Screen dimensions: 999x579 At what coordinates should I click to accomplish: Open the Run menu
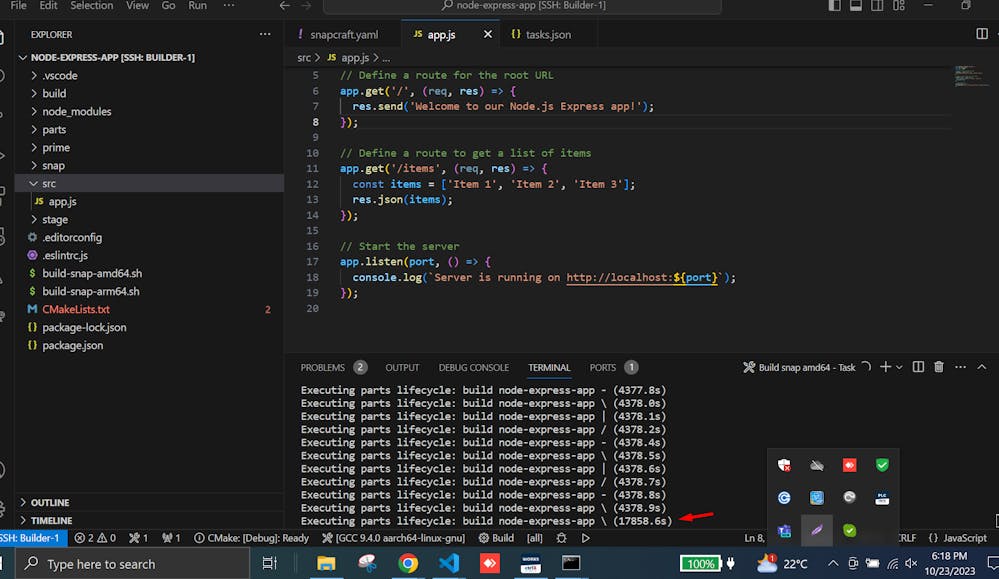pyautogui.click(x=197, y=6)
